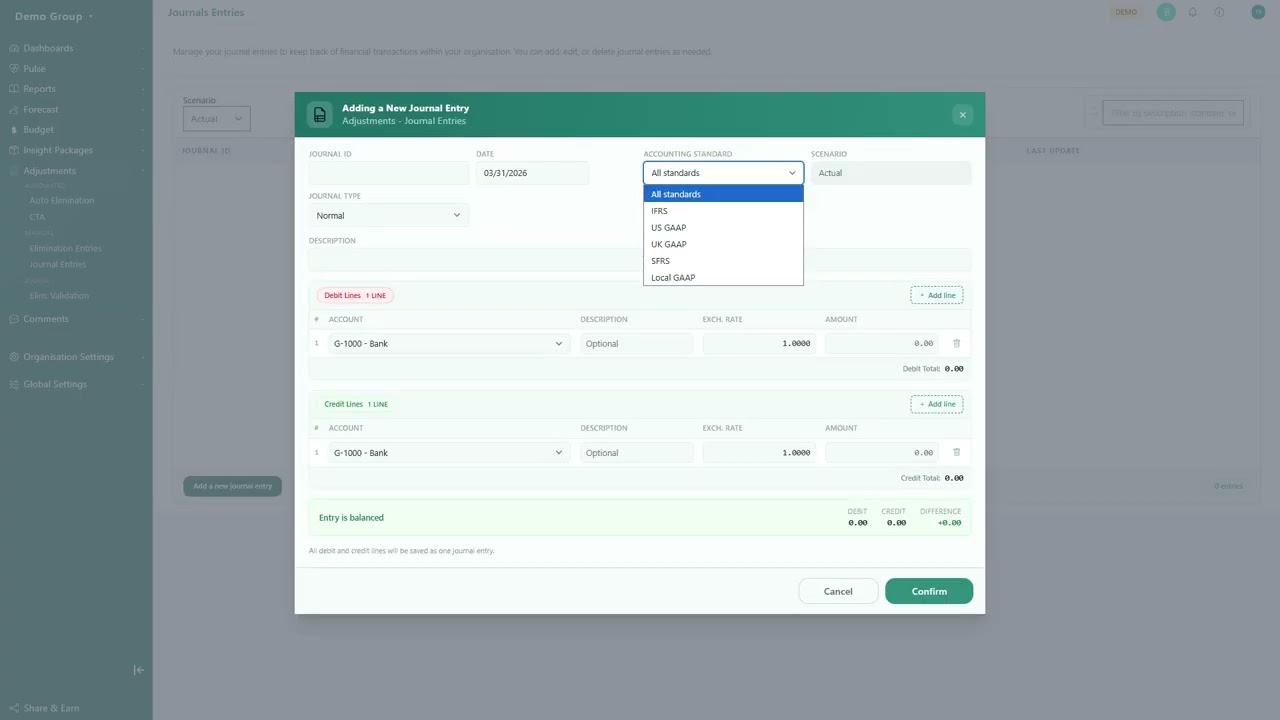Open Comments in the sidebar
Viewport: 1280px width, 720px height.
point(46,319)
